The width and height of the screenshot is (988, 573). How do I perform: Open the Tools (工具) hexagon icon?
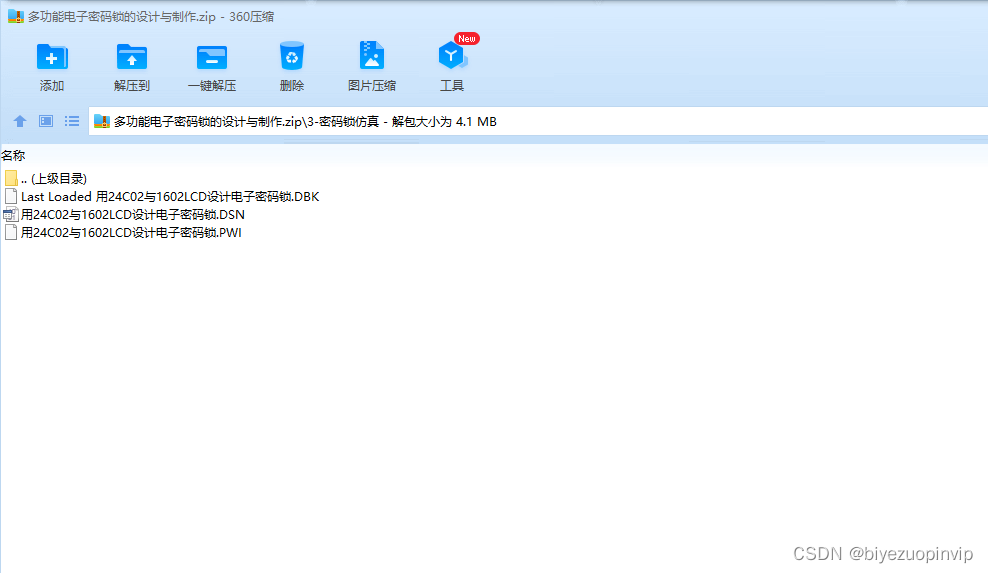[452, 56]
